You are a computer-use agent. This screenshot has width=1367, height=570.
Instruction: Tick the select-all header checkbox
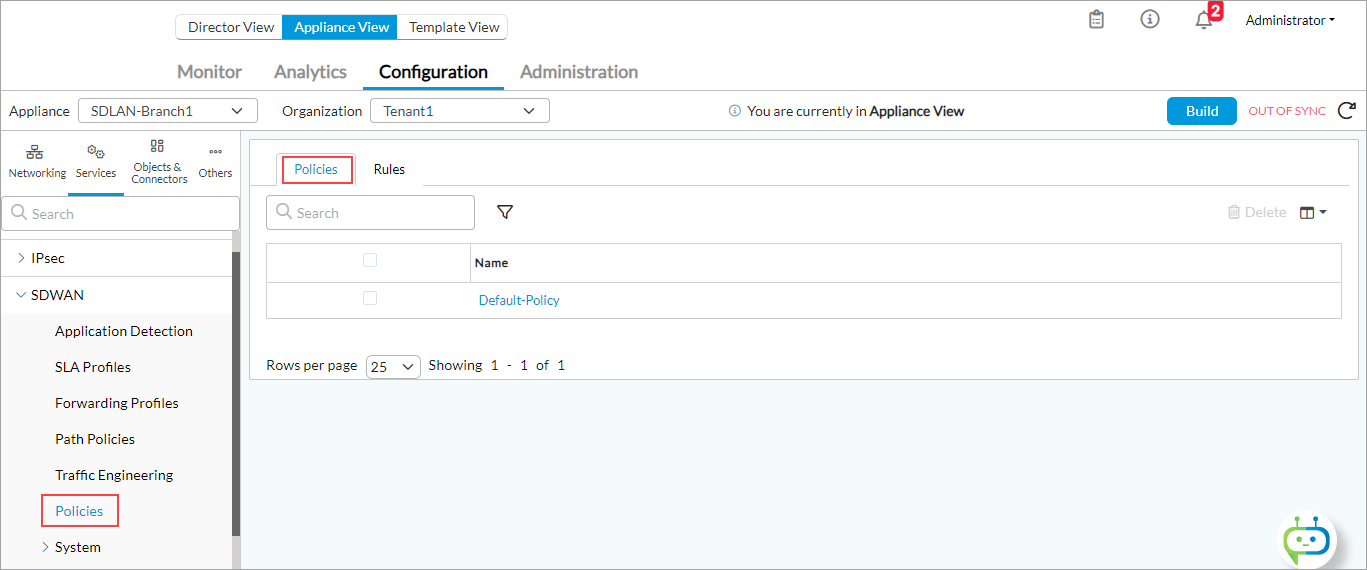[x=370, y=260]
